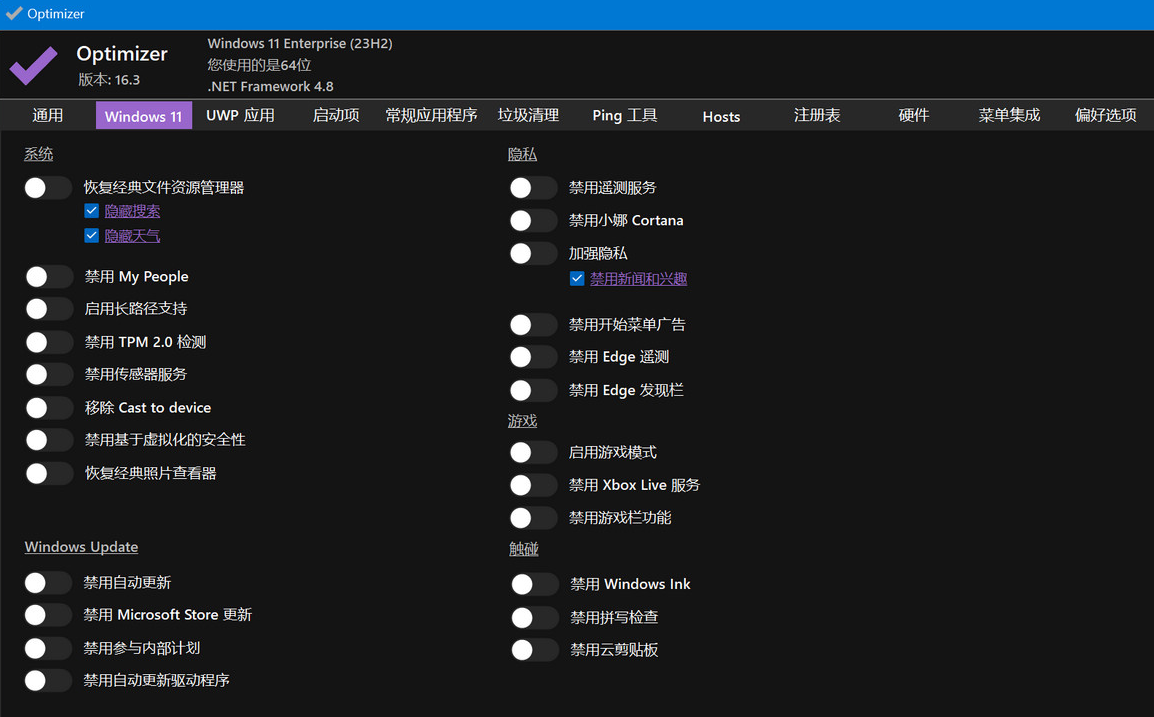The image size is (1154, 717).
Task: Uncheck the 隐藏搜索 checkbox
Action: click(91, 211)
